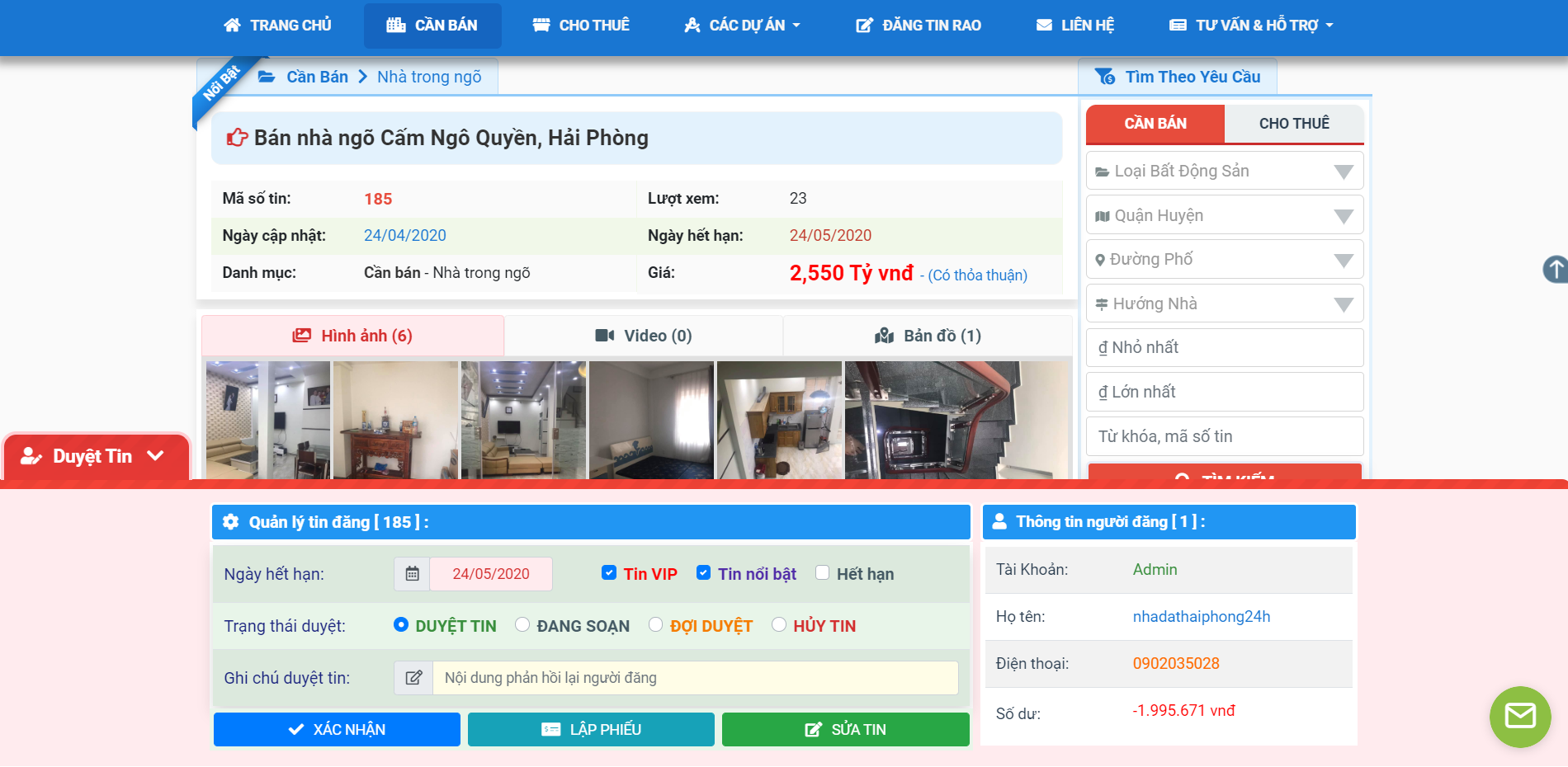Image resolution: width=1568 pixels, height=767 pixels.
Task: Check the Hết hạn checkbox
Action: [822, 573]
